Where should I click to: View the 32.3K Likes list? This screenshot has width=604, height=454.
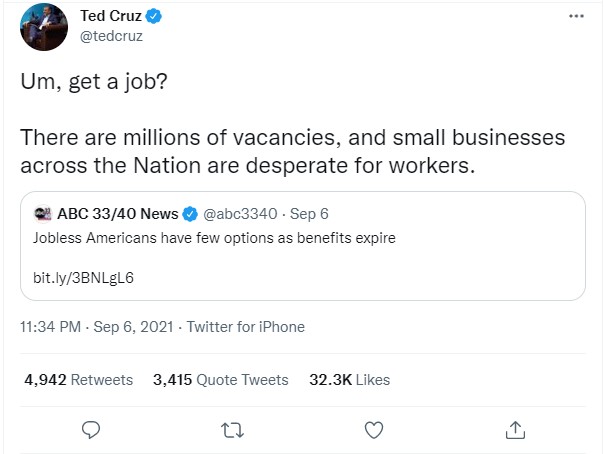tap(350, 380)
